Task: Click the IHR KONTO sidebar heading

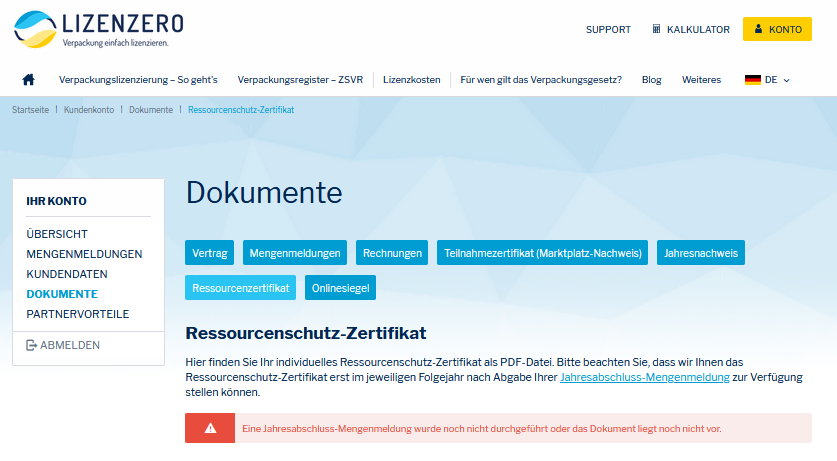Action: click(x=56, y=201)
